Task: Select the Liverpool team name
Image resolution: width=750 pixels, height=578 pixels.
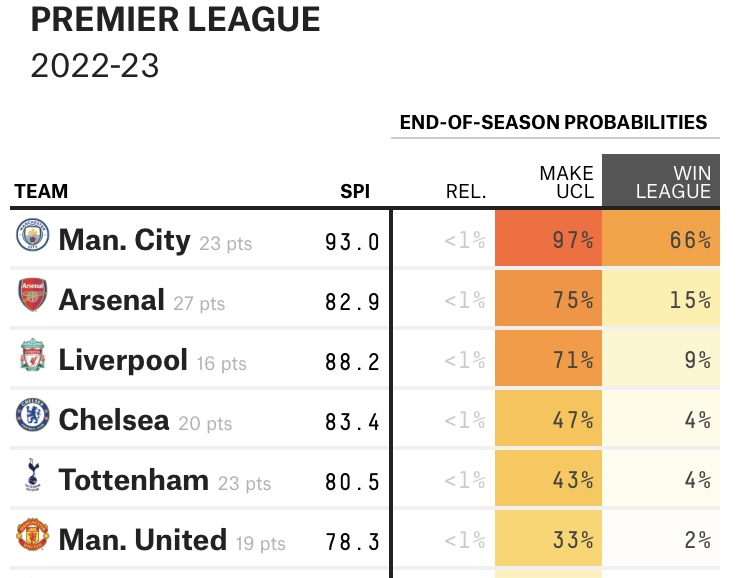Action: pyautogui.click(x=123, y=360)
